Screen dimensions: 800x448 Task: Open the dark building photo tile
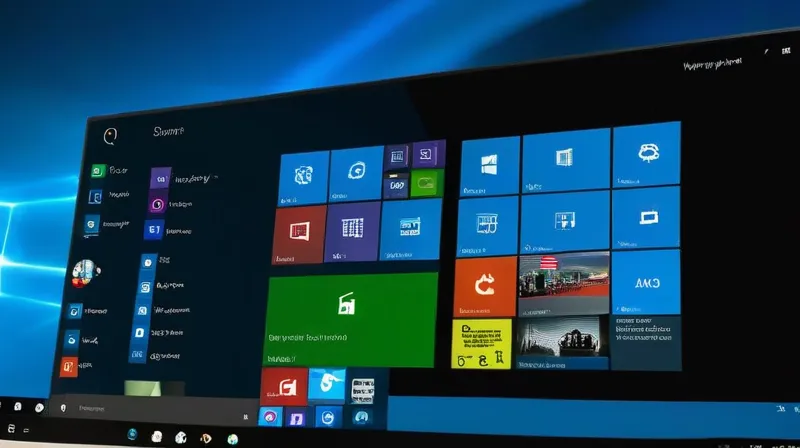[562, 342]
